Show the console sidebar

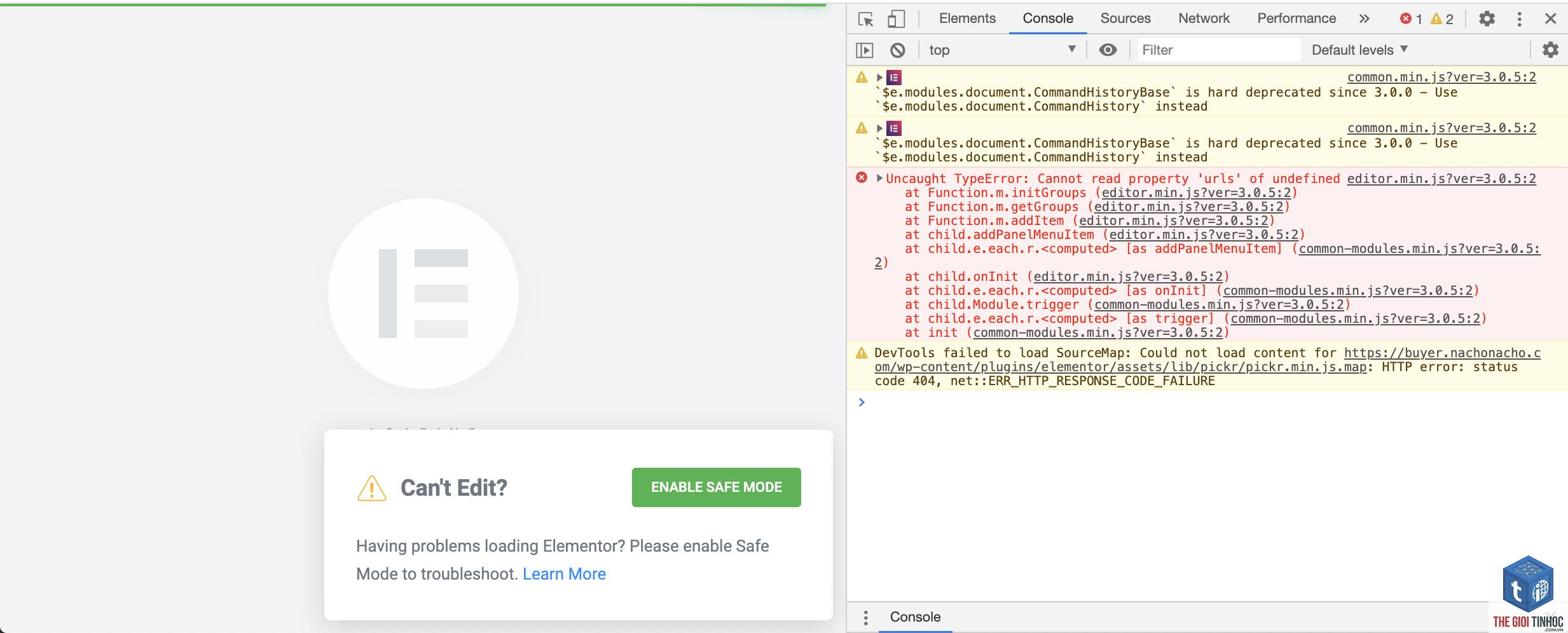pyautogui.click(x=865, y=50)
